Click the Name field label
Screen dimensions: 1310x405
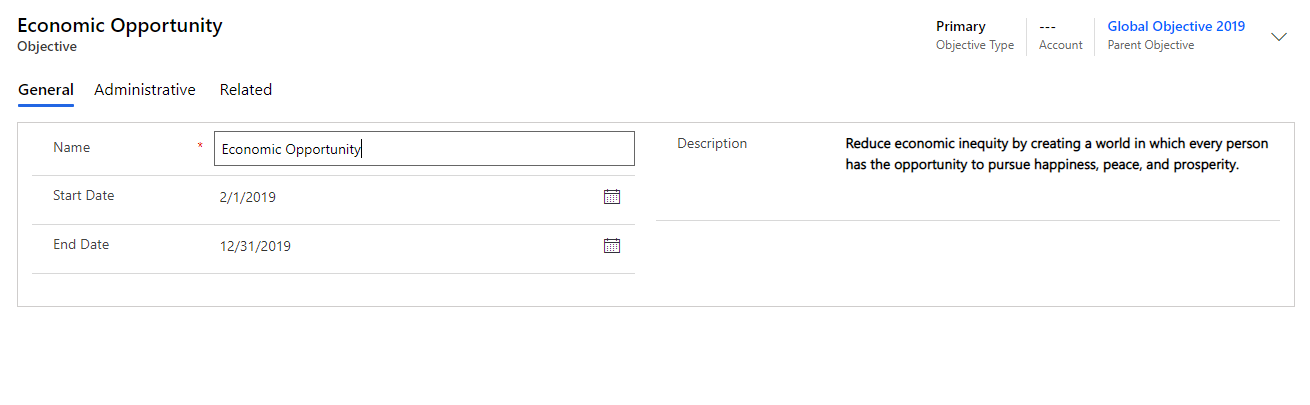[x=71, y=147]
